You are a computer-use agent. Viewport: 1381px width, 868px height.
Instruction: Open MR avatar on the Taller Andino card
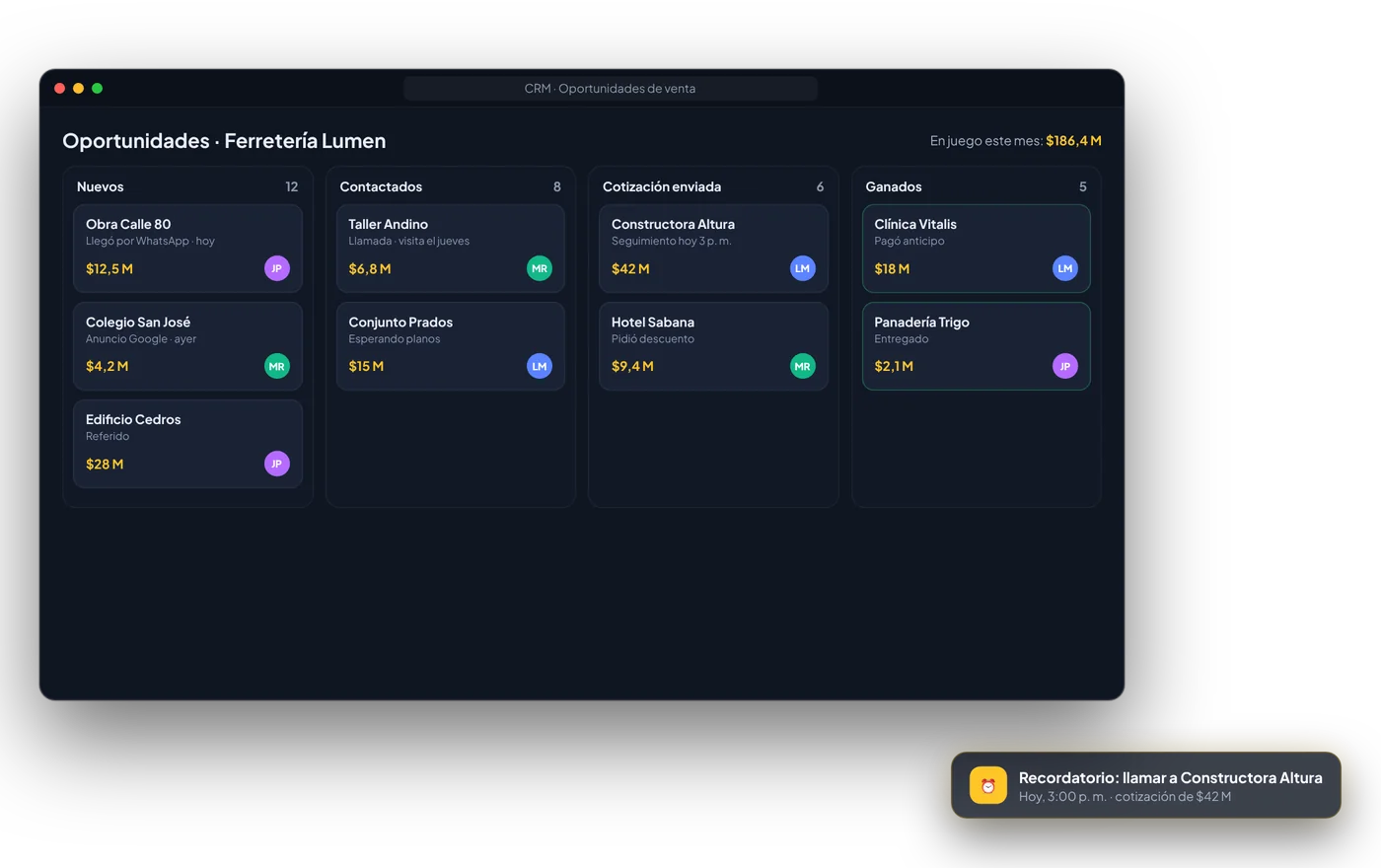540,268
